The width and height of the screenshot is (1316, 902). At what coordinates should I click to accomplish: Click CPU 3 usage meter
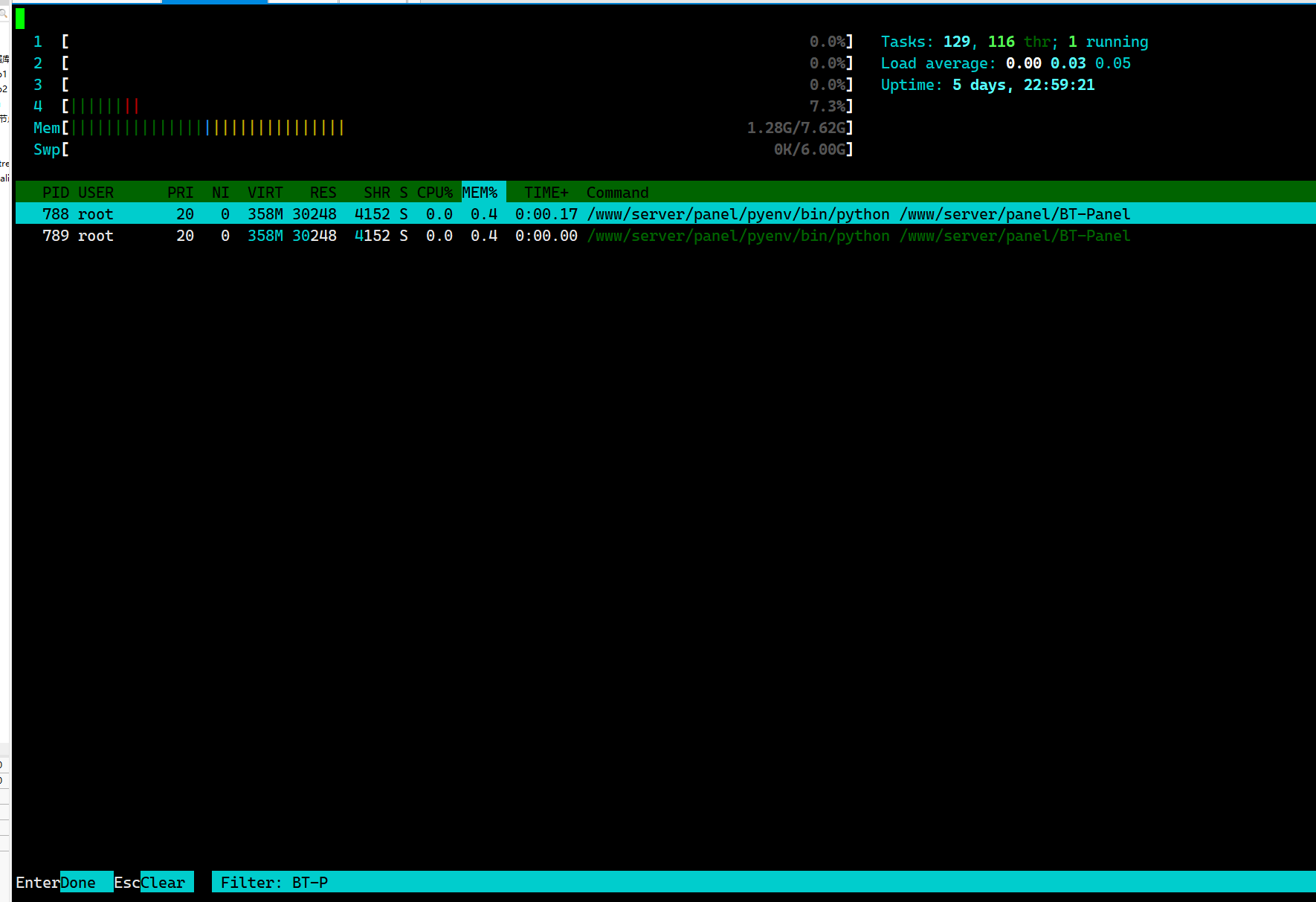tap(458, 84)
